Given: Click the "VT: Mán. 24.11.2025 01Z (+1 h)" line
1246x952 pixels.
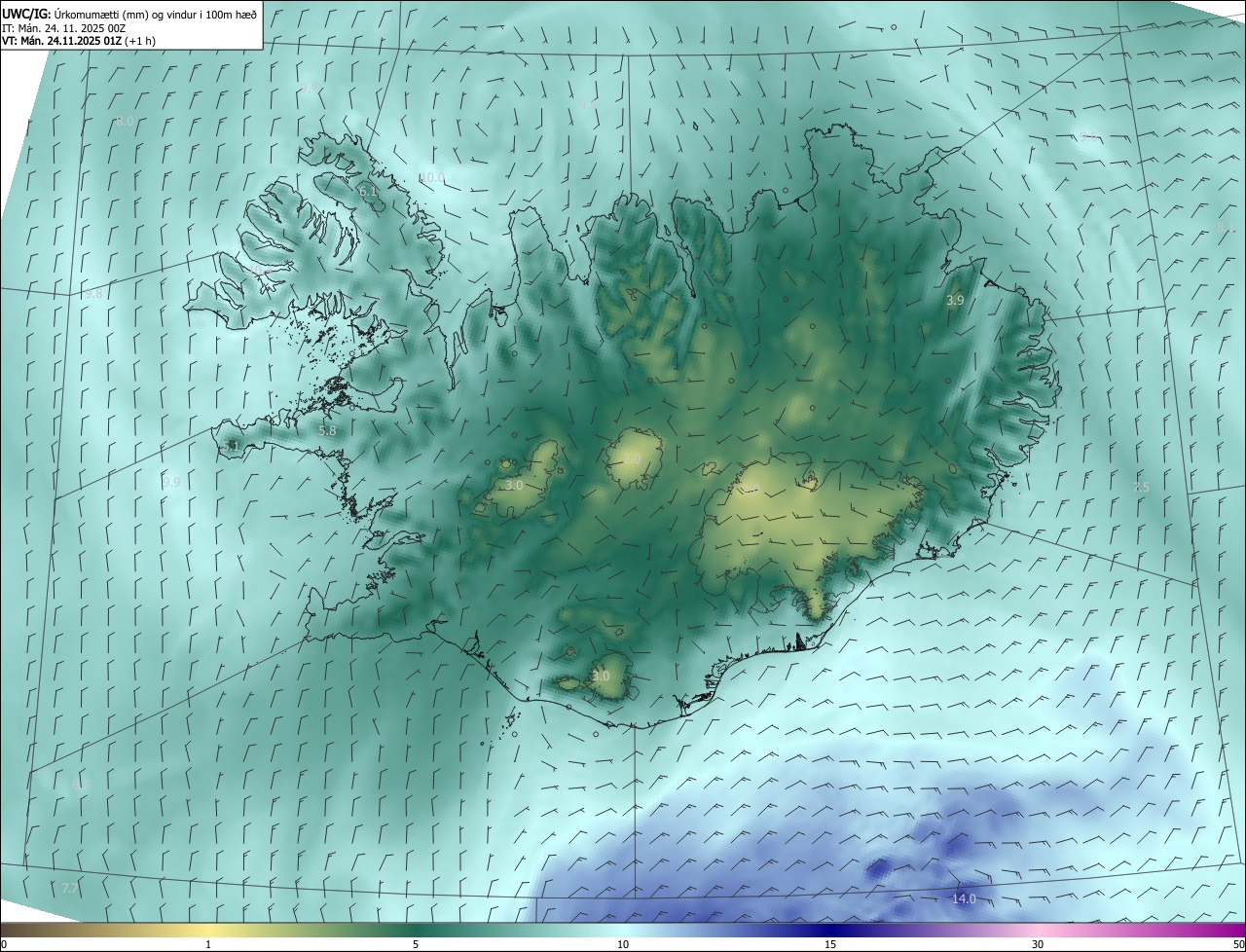Looking at the screenshot, I should (79, 41).
